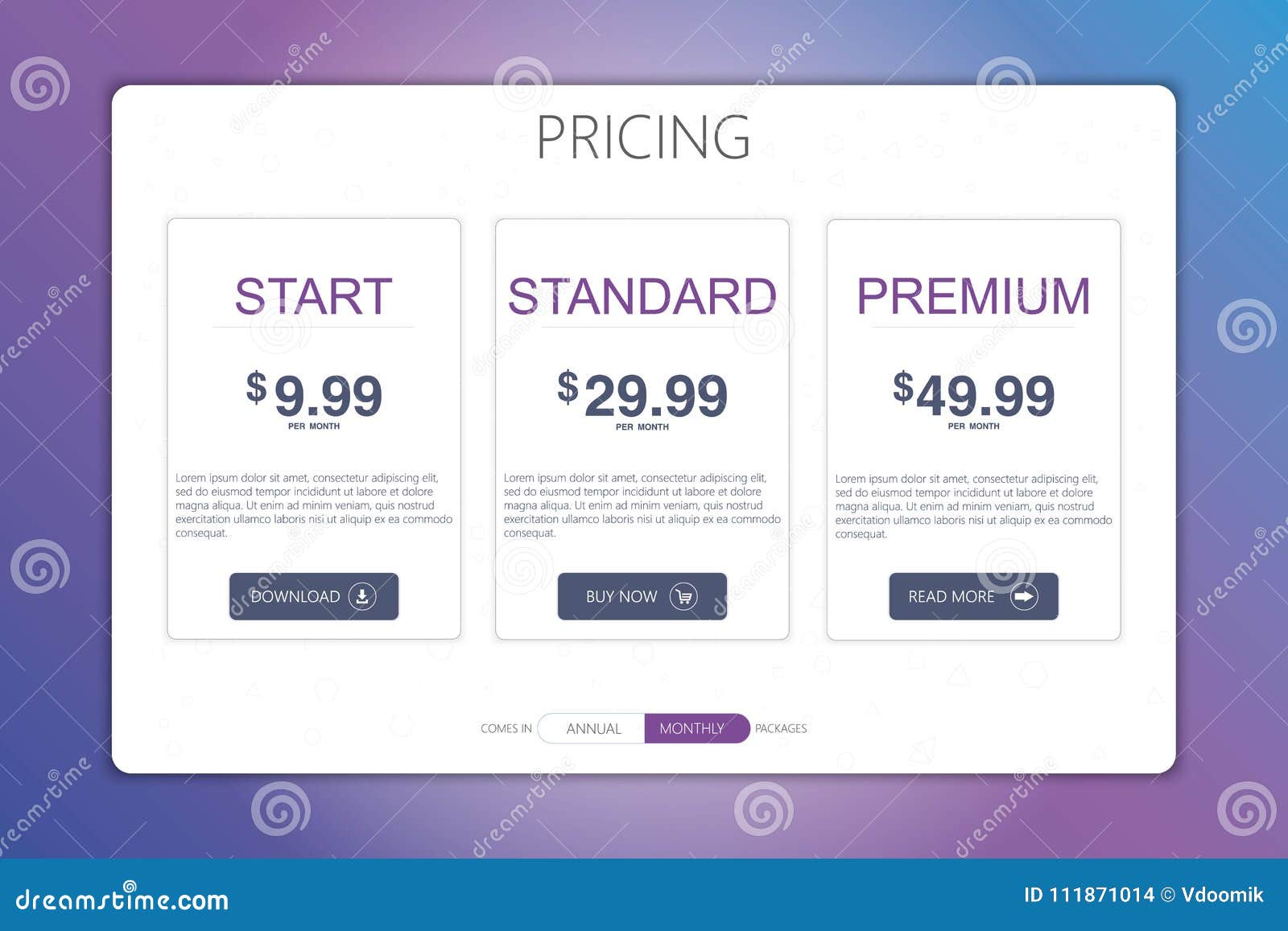Click the Start plan description text
Screen dimensions: 1288x931
pyautogui.click(x=314, y=505)
